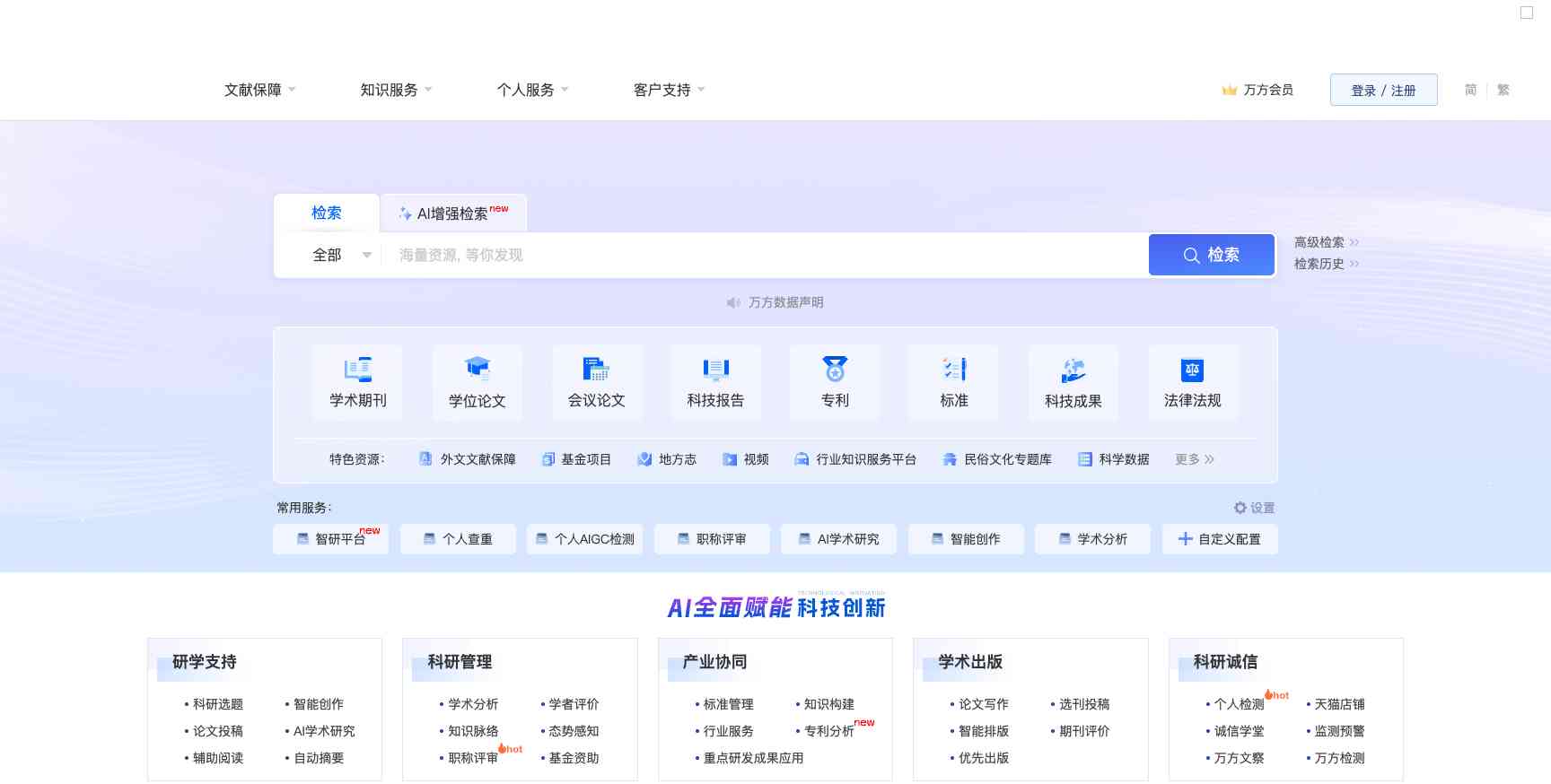Expand the 客户支持 menu
This screenshot has width=1551, height=784.
pyautogui.click(x=669, y=90)
